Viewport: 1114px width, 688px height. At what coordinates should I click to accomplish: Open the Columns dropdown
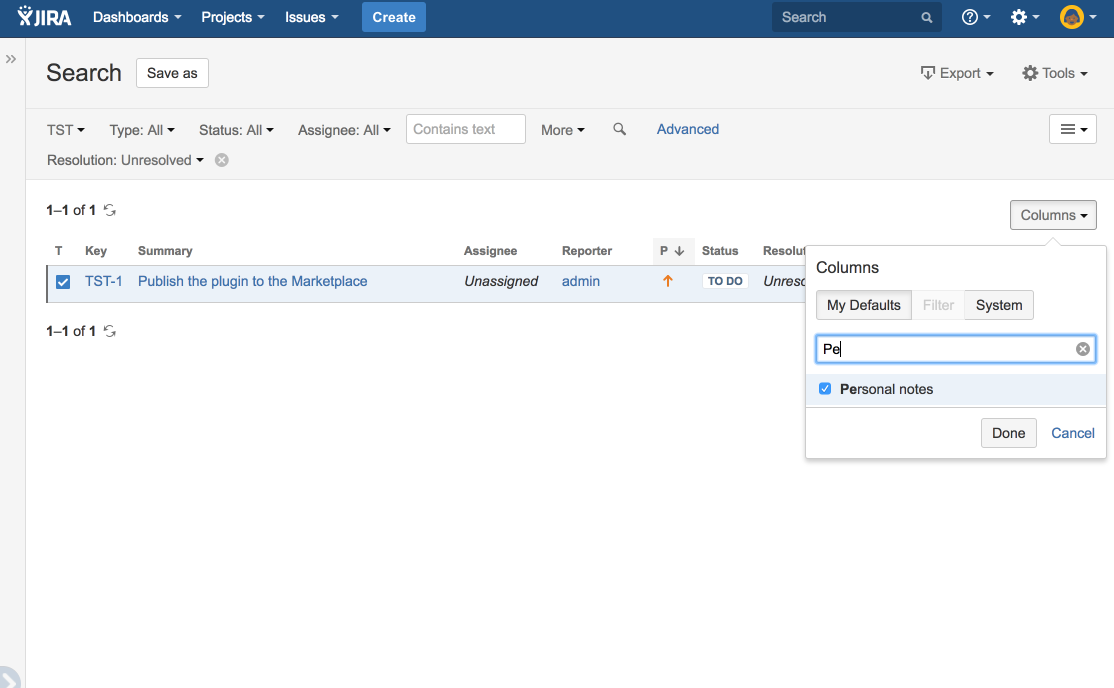pos(1053,214)
